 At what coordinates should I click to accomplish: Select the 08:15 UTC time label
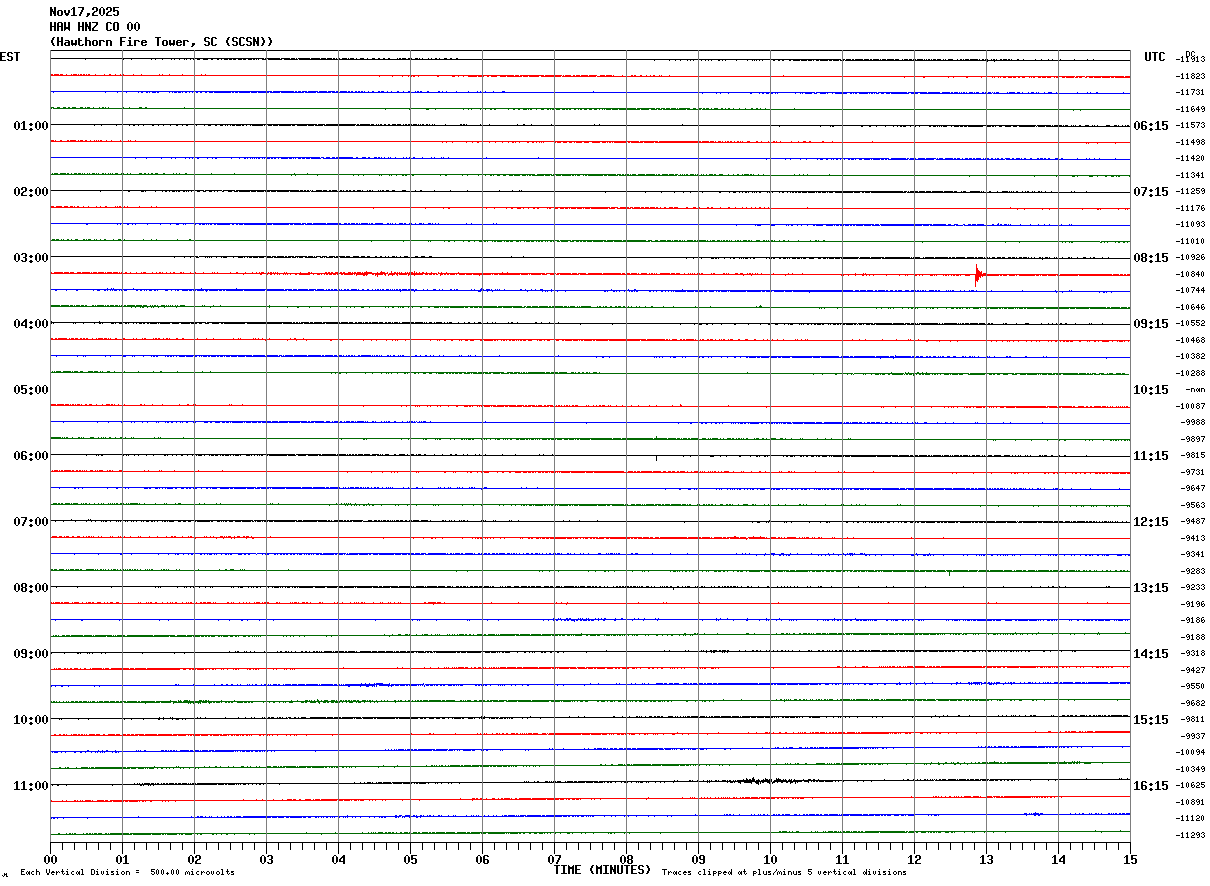click(1150, 258)
